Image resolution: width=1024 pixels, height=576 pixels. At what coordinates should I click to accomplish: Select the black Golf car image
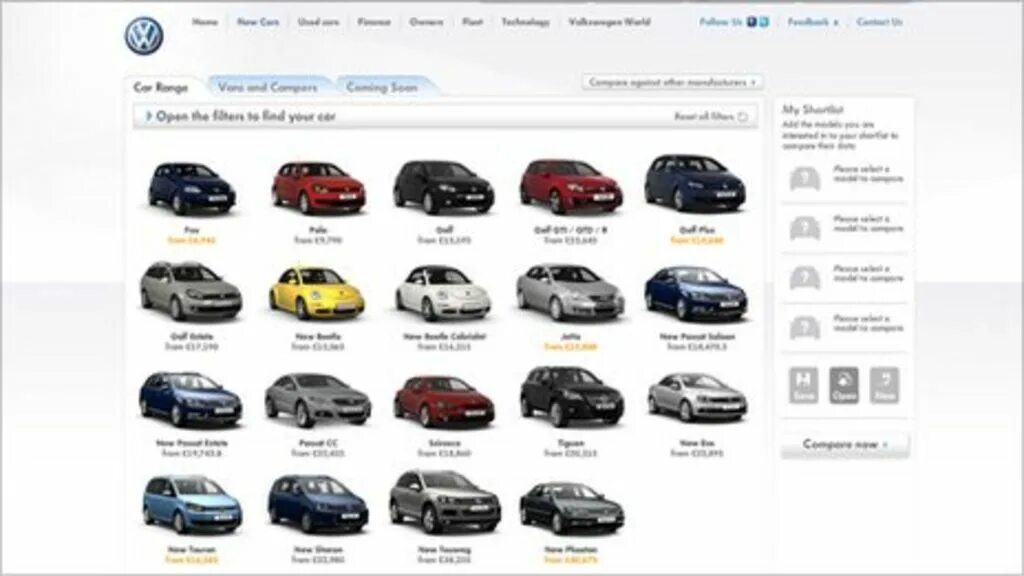click(x=443, y=187)
